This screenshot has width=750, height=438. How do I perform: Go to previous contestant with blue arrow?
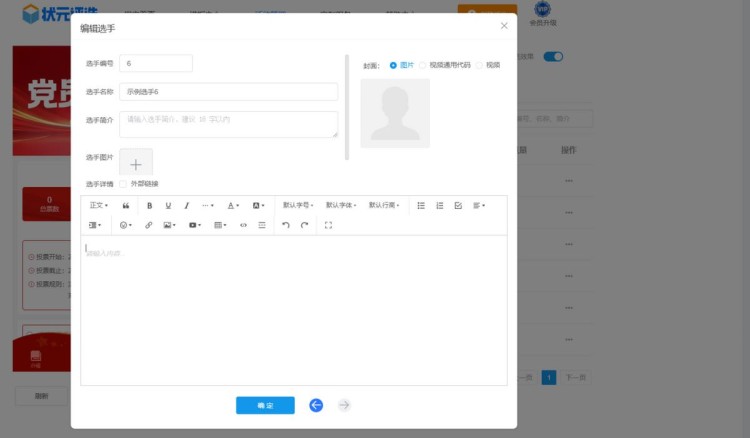tap(316, 405)
